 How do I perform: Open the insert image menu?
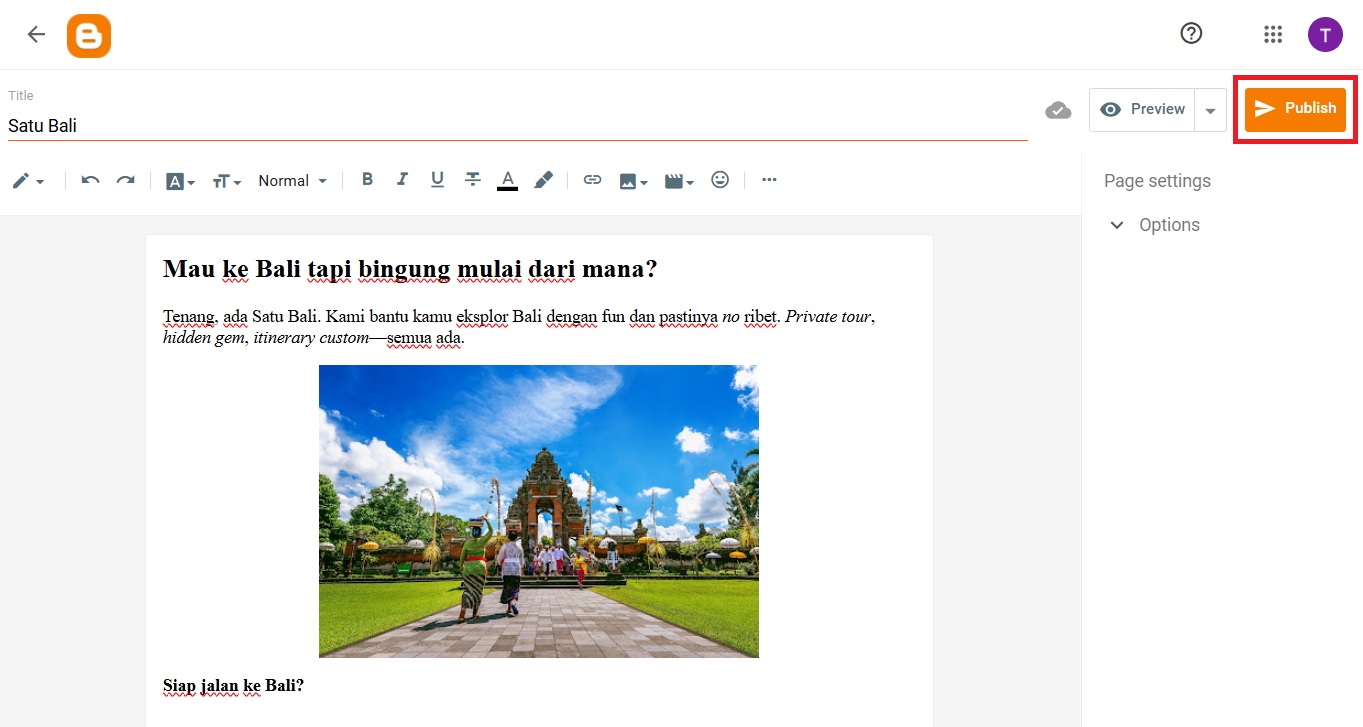pyautogui.click(x=631, y=180)
